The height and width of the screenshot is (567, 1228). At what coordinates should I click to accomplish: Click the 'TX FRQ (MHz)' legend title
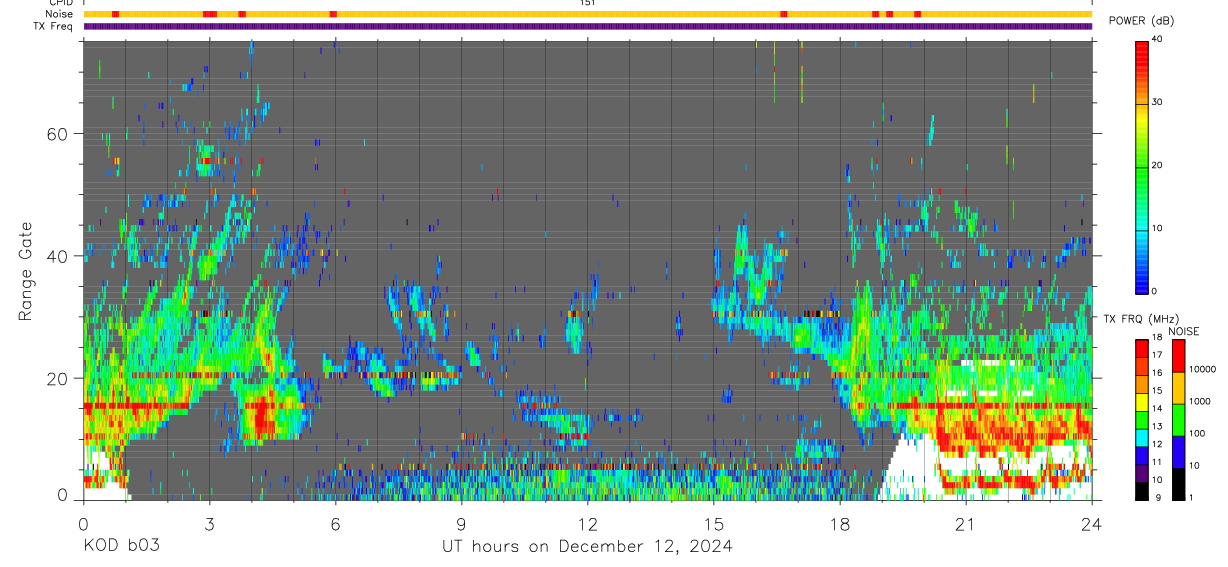point(1143,318)
